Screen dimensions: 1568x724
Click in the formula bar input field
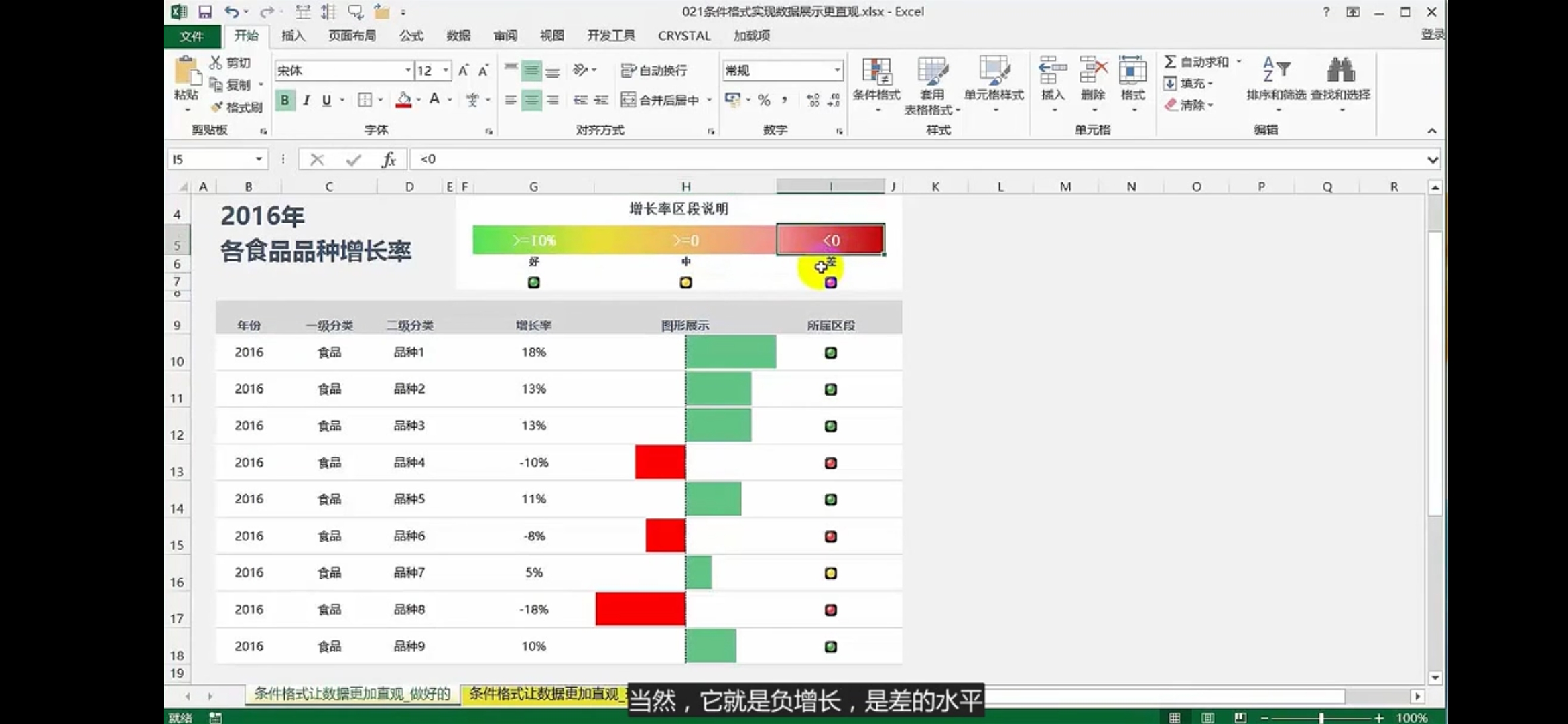coord(871,160)
